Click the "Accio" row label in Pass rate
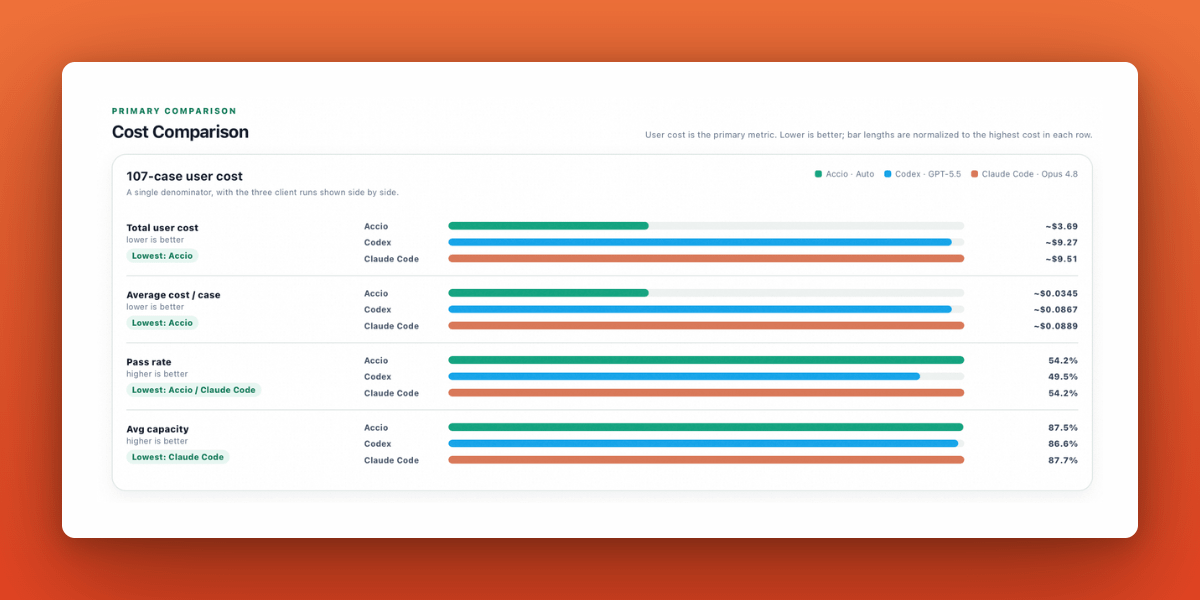Screen dimensions: 1200x600 376,360
